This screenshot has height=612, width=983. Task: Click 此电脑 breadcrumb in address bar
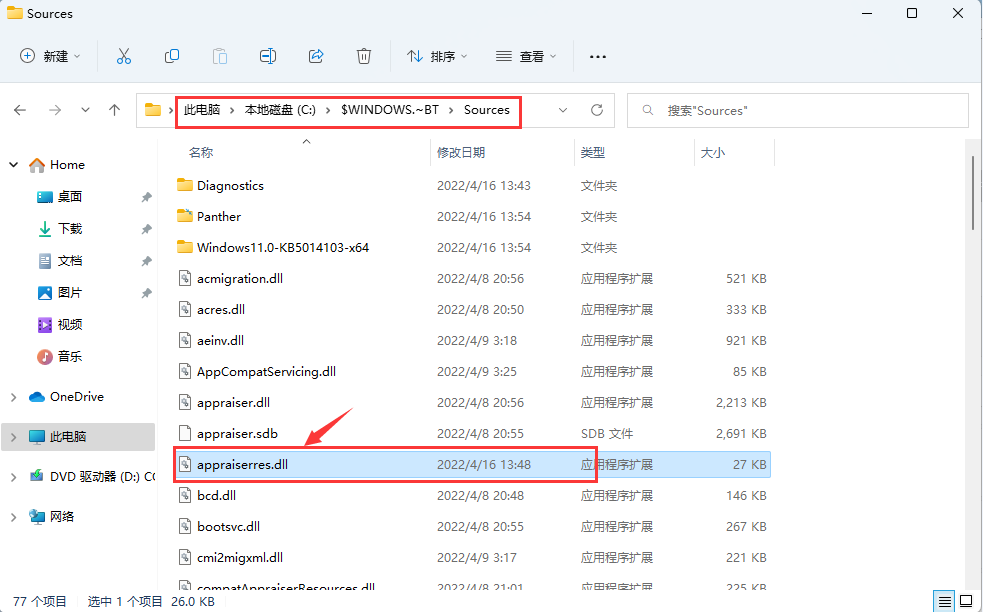pyautogui.click(x=202, y=110)
